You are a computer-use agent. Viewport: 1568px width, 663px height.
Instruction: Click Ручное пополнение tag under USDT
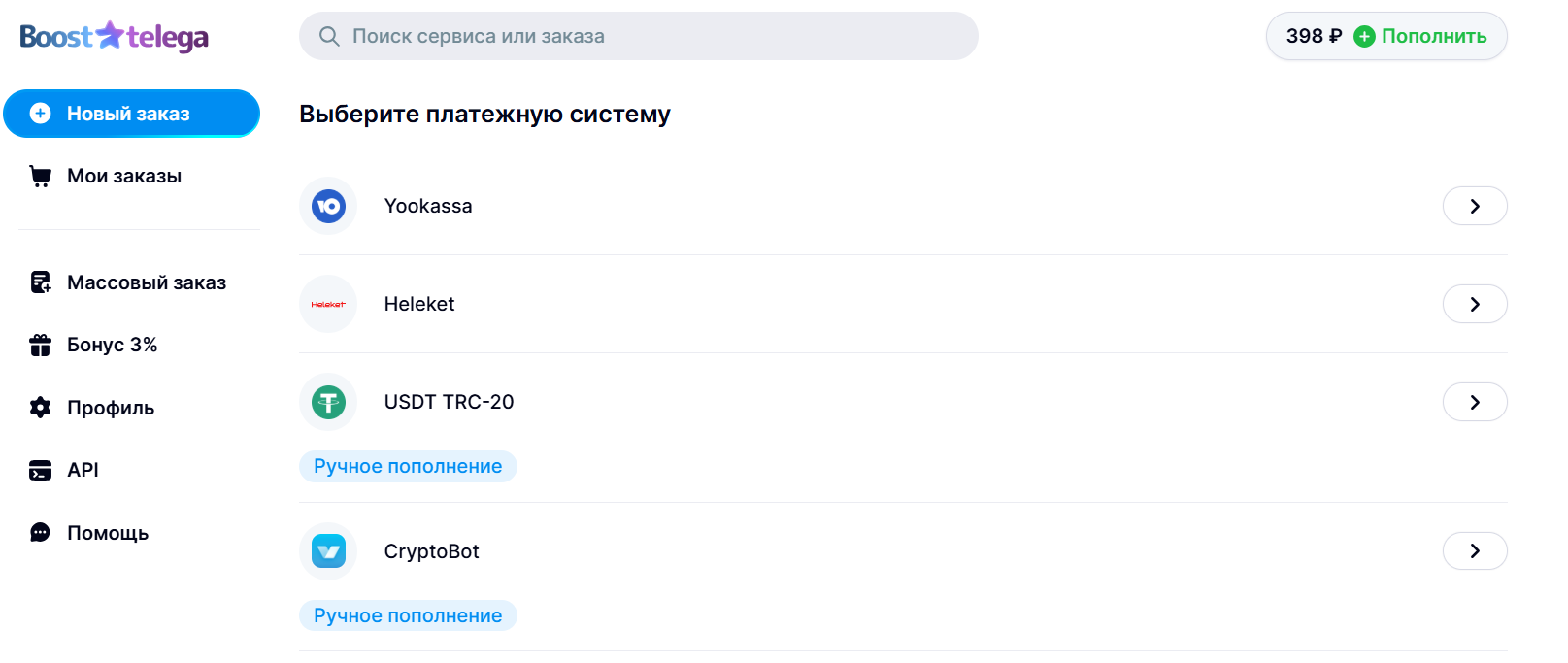[408, 466]
